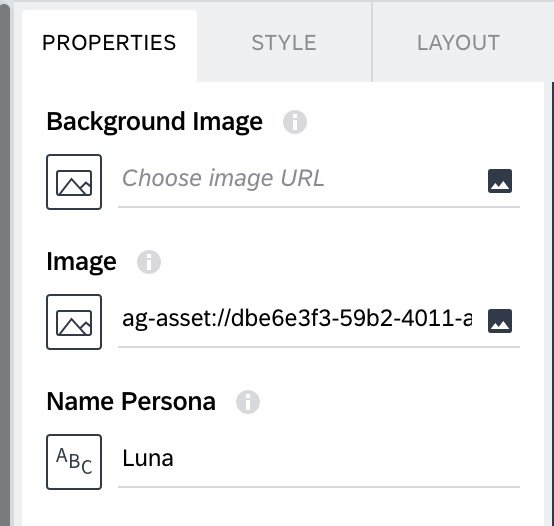Click the info icon next to Image label
This screenshot has height=526, width=554.
tap(149, 262)
